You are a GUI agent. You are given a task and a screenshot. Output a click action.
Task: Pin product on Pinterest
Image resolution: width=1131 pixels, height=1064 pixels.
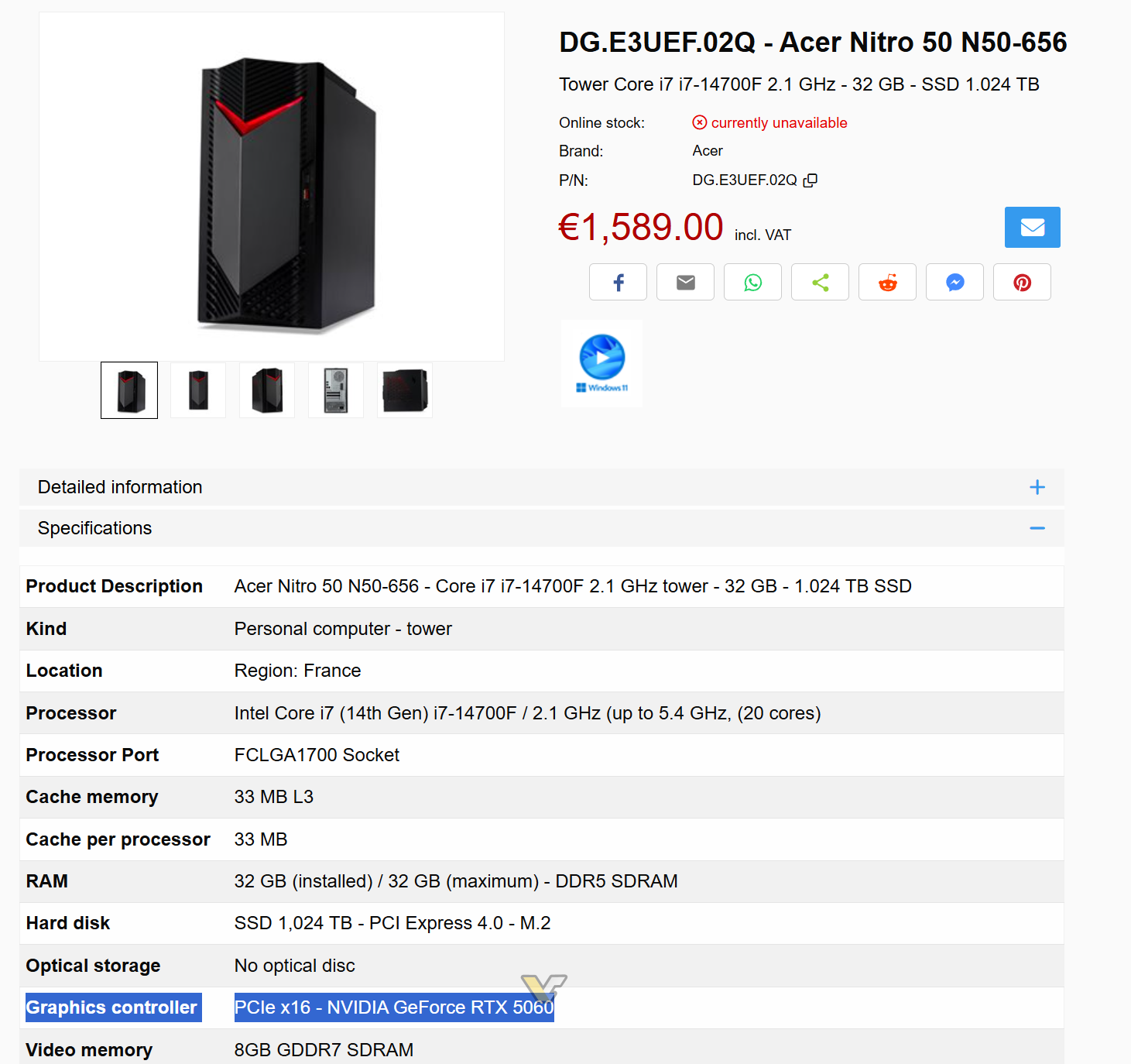(x=1022, y=282)
